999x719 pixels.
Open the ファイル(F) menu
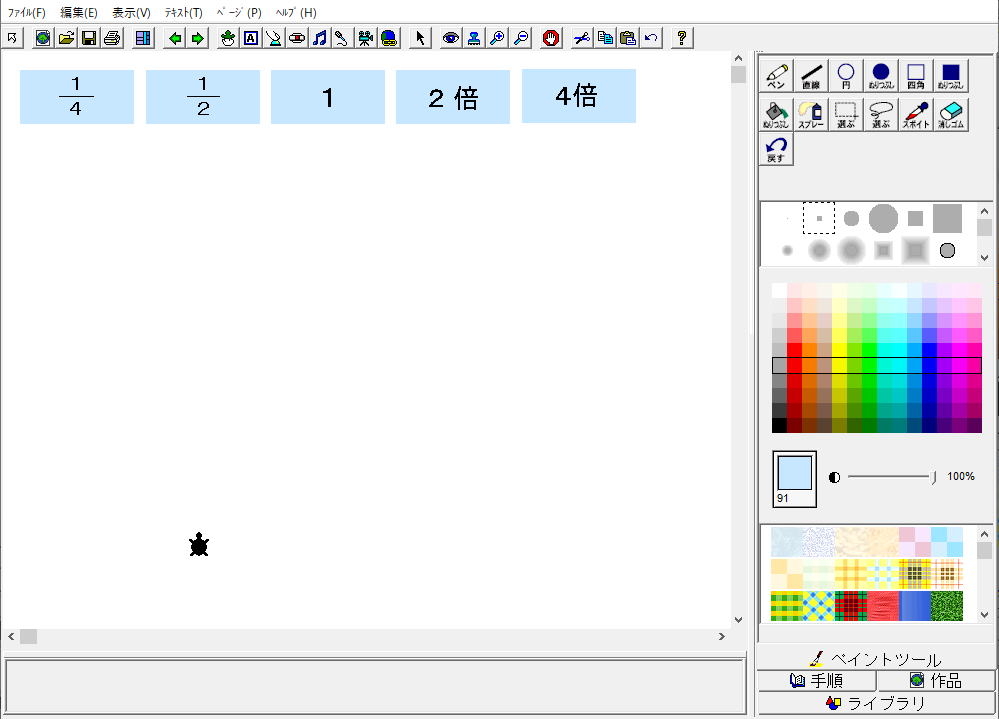(x=27, y=13)
